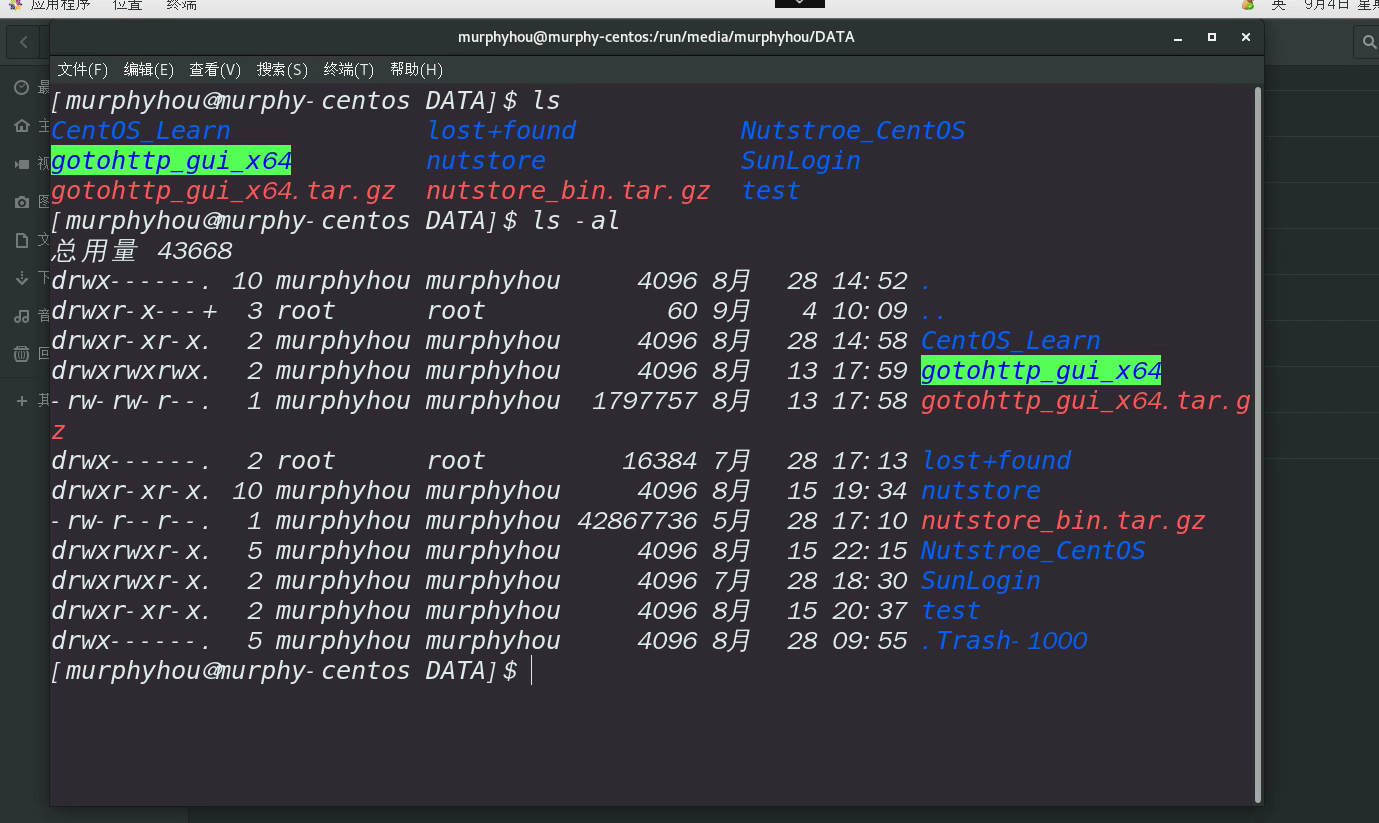The width and height of the screenshot is (1379, 823).
Task: Open Recent in Files sidebar
Action: click(x=21, y=88)
